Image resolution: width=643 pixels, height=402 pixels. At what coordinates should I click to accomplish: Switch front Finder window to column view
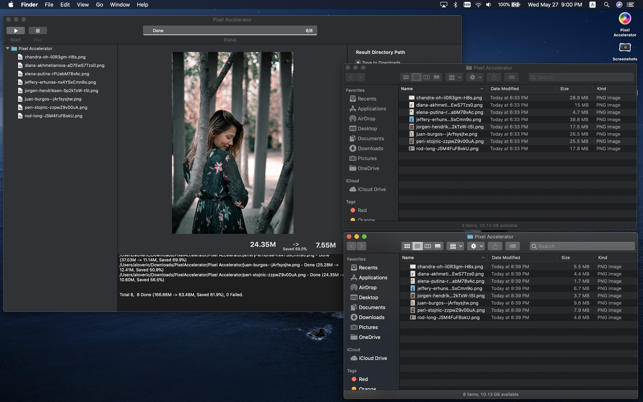tap(428, 246)
